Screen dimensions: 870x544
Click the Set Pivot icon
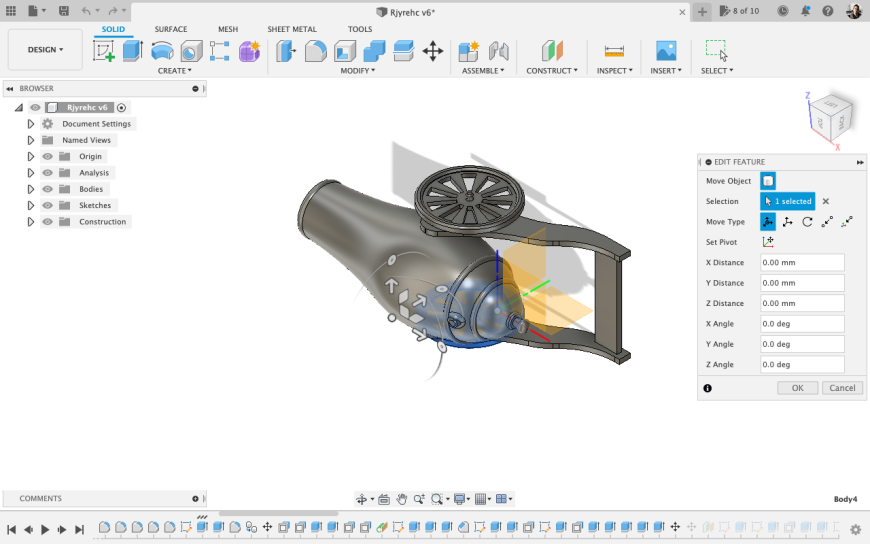click(x=768, y=242)
